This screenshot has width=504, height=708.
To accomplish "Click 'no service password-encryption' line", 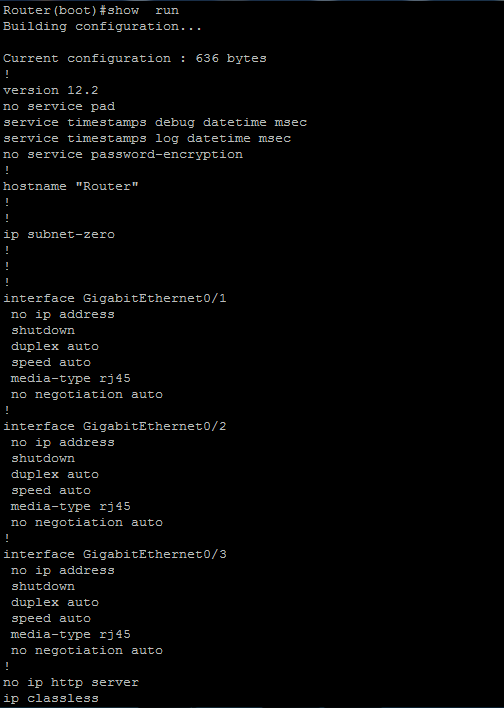I will pyautogui.click(x=123, y=155).
